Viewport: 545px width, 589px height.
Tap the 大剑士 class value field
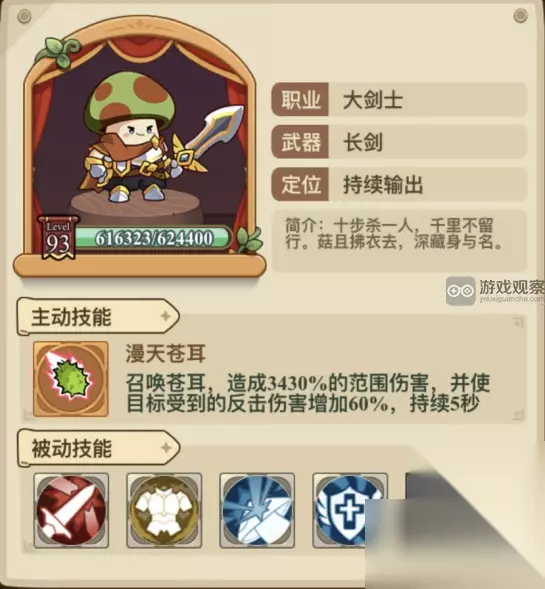pos(427,100)
